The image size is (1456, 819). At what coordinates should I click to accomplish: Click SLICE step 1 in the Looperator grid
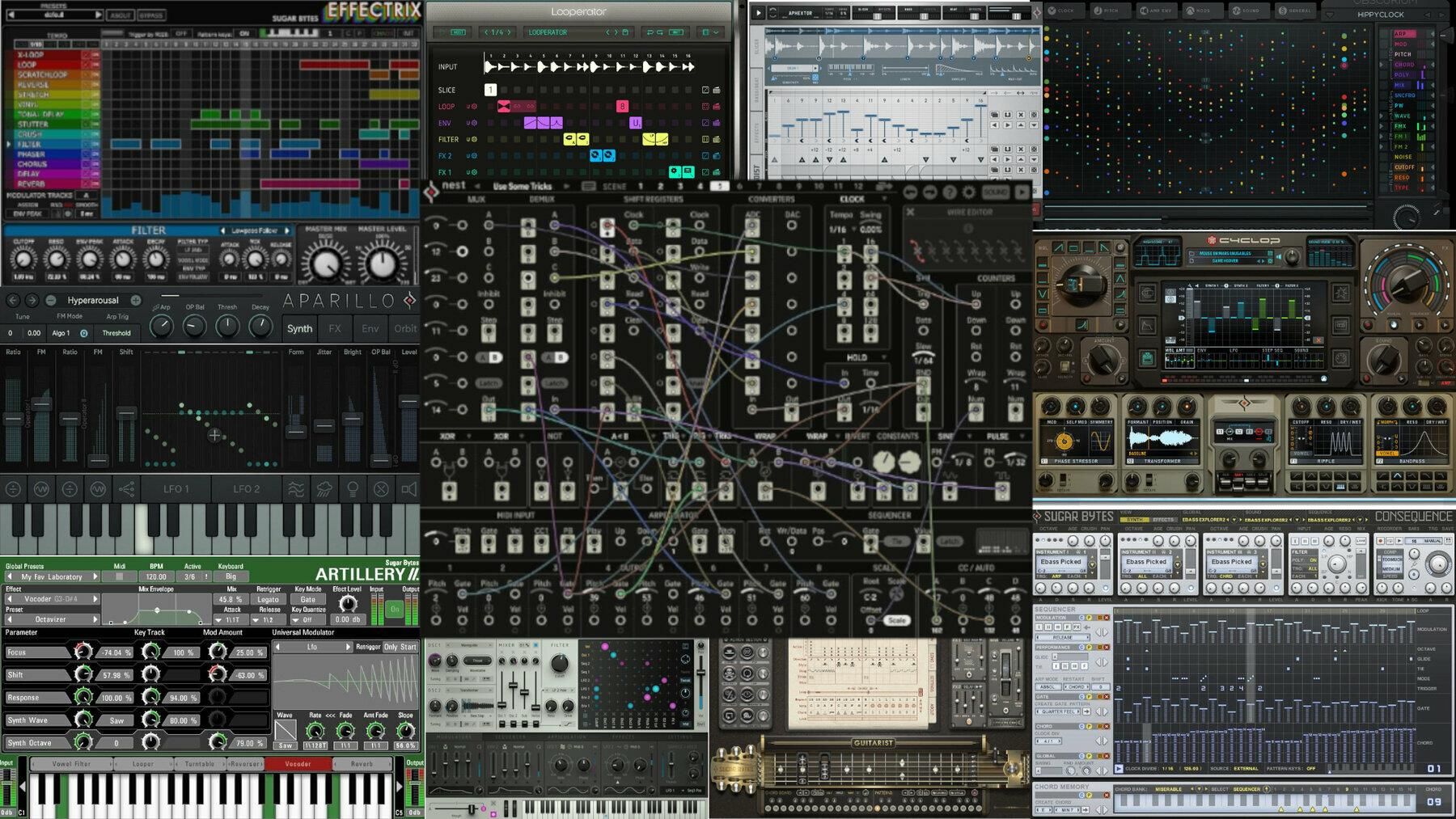point(490,90)
